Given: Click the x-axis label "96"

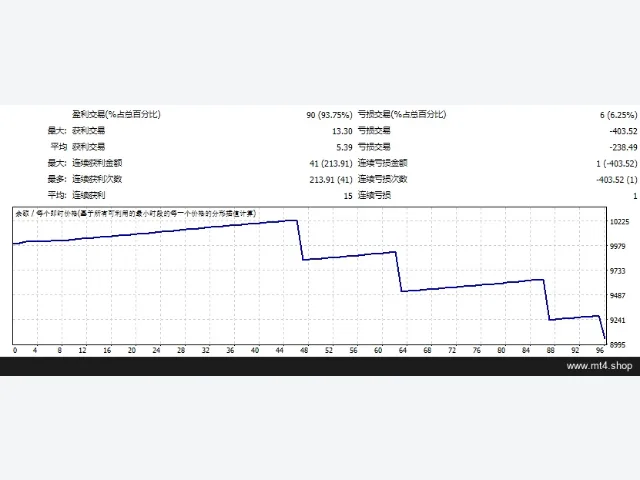Looking at the screenshot, I should [x=600, y=350].
